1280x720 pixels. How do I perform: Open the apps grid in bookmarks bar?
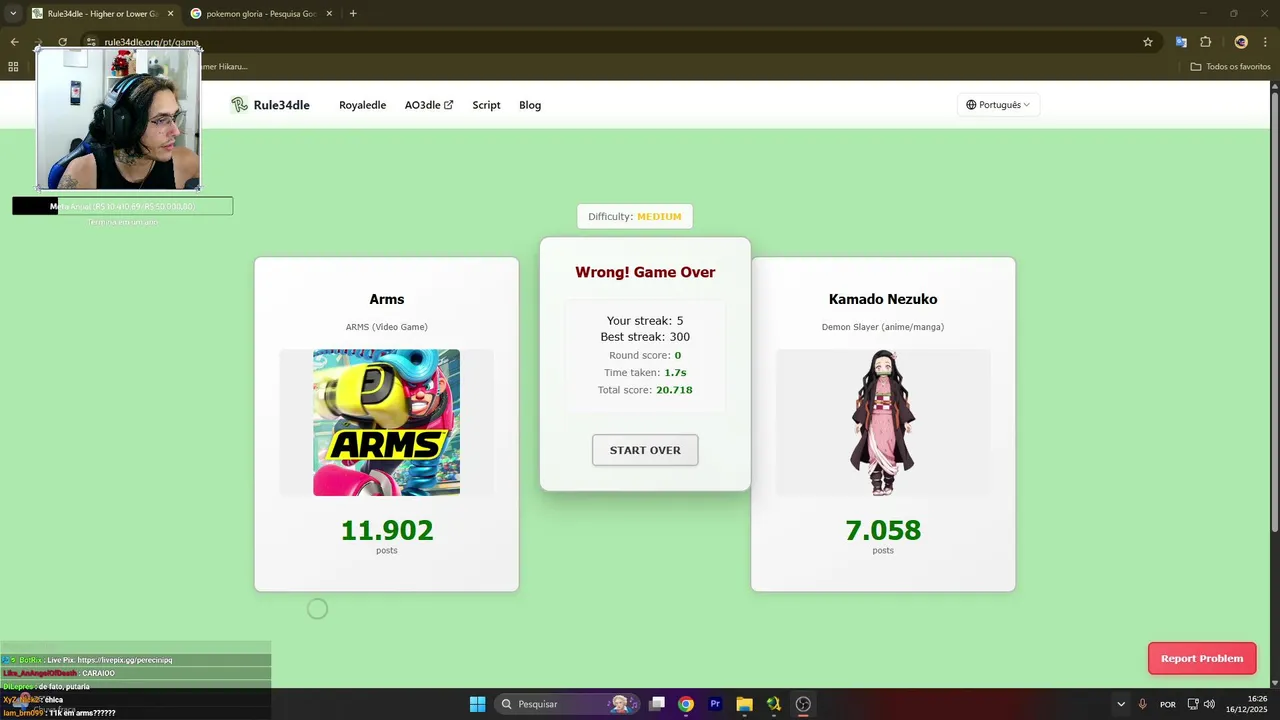[x=13, y=67]
